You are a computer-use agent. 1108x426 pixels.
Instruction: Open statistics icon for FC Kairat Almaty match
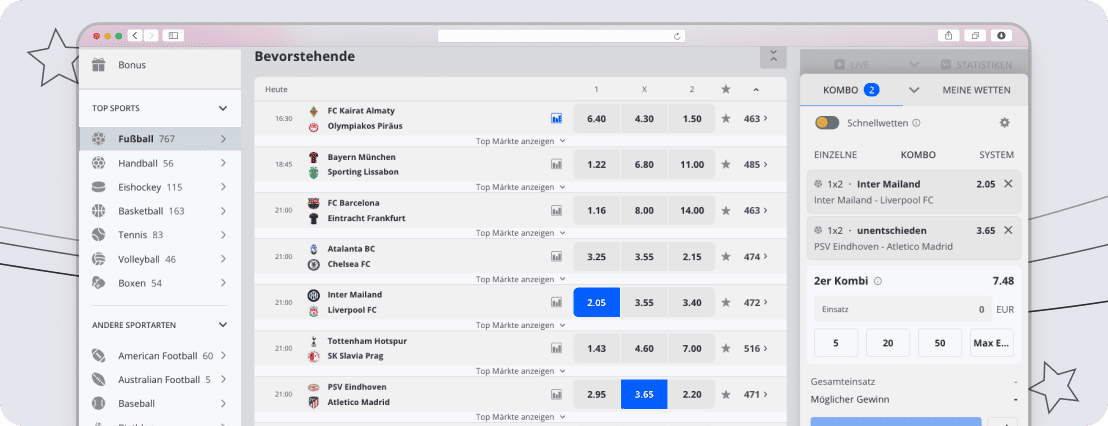coord(557,118)
